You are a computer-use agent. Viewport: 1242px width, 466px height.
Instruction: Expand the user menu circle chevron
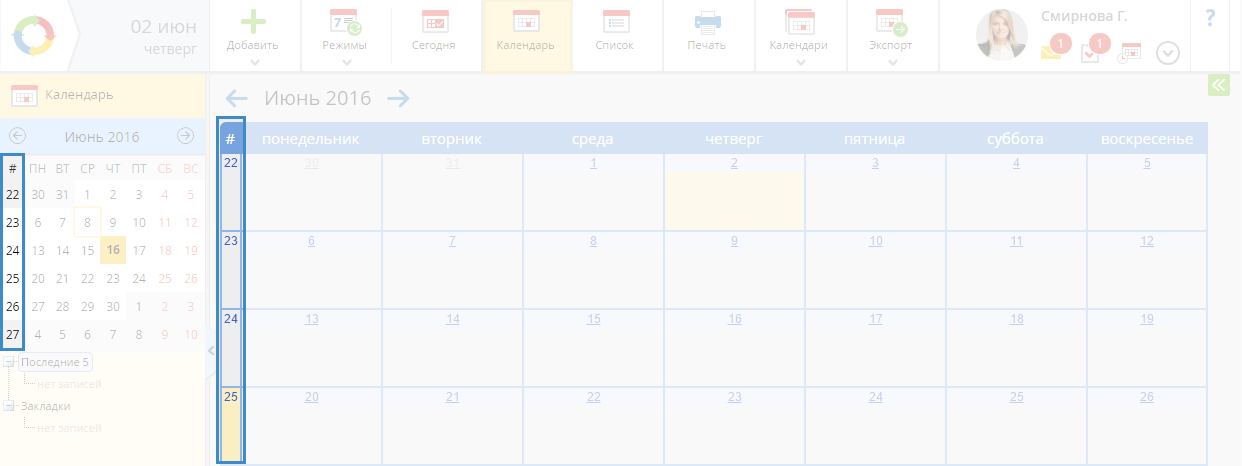click(x=1167, y=54)
